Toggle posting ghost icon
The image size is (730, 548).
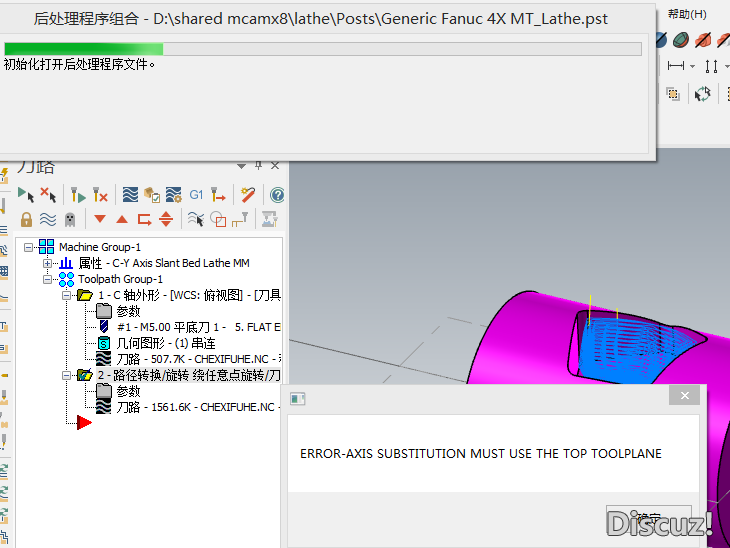point(70,219)
